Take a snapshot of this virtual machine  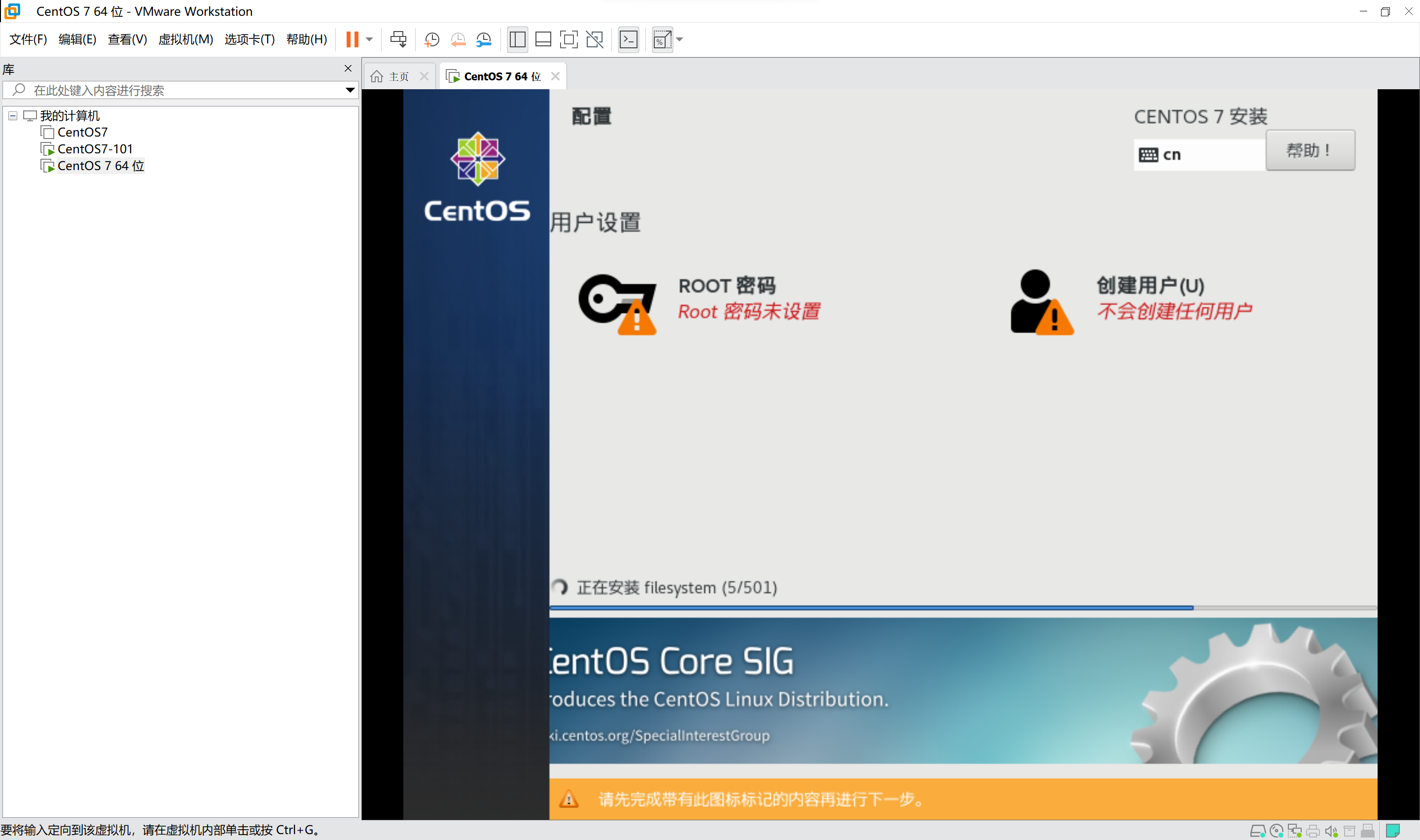432,39
